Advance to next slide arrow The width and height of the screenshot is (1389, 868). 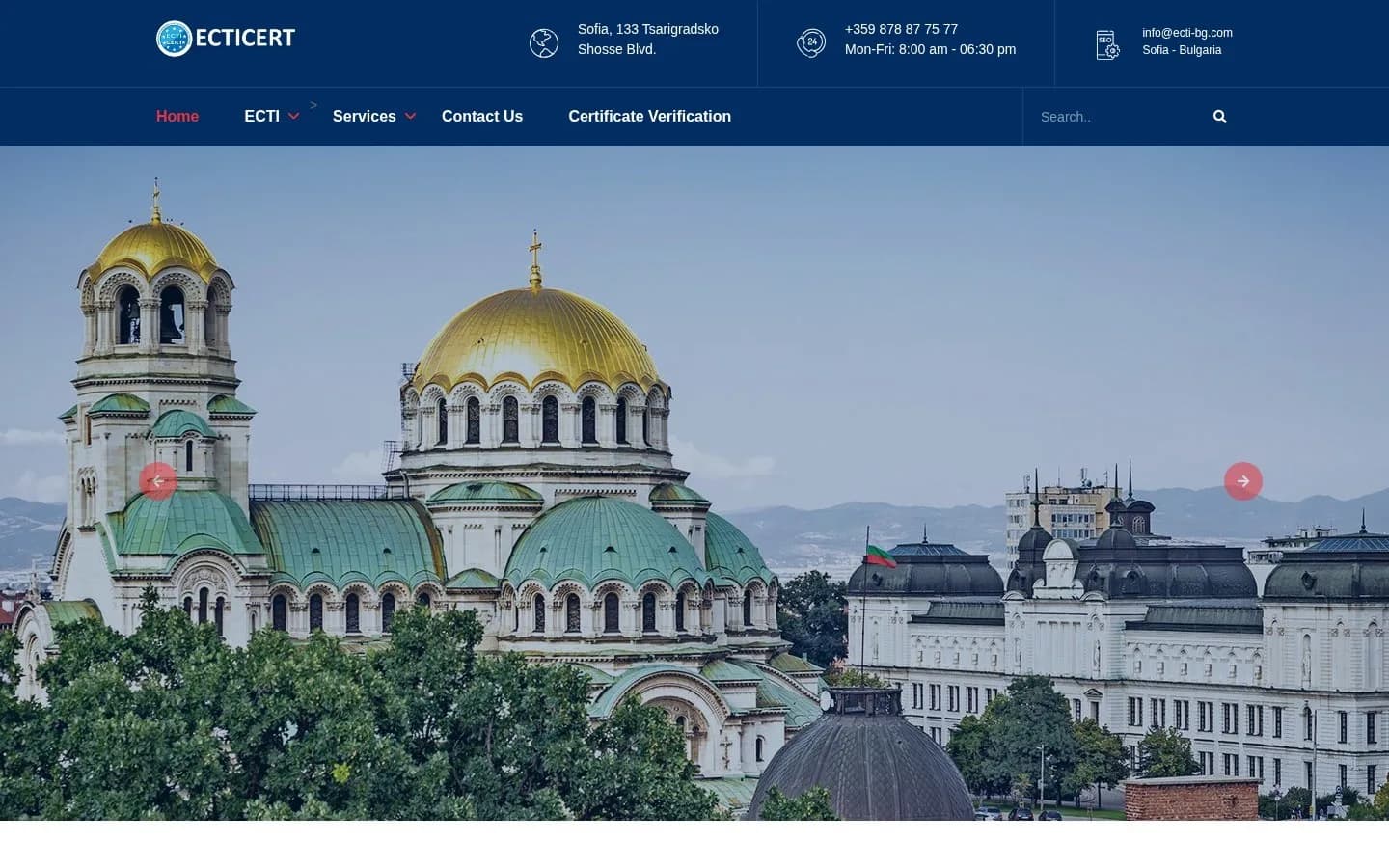click(x=1243, y=481)
